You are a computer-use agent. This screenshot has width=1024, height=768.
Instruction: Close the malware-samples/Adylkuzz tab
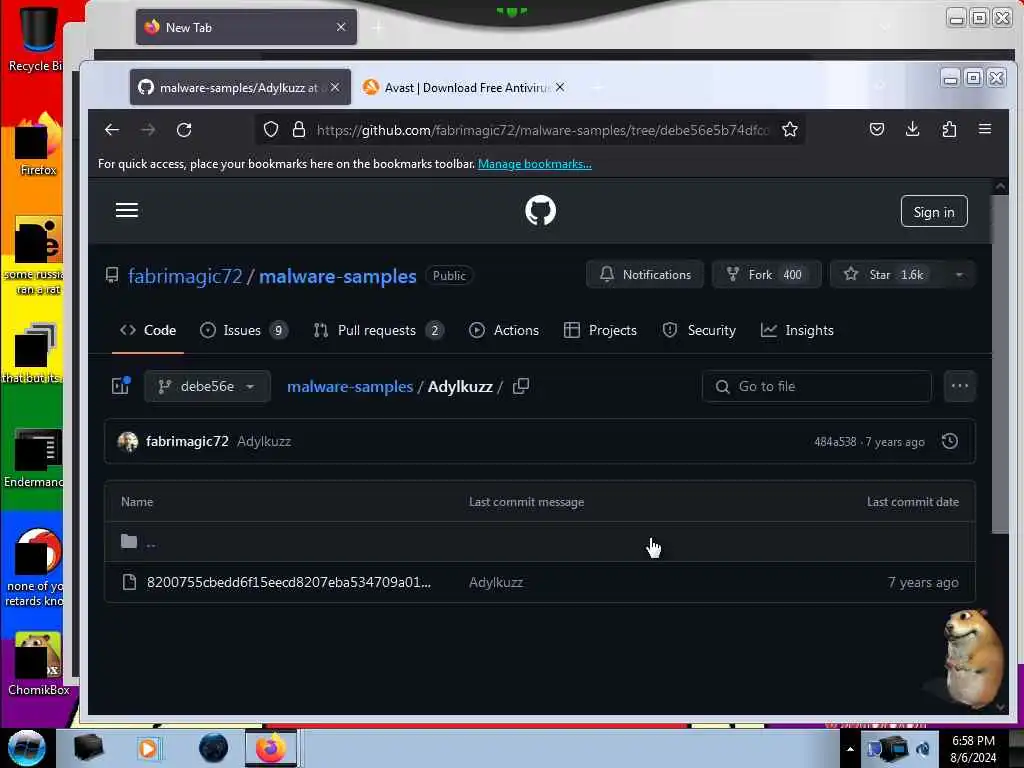pos(334,88)
